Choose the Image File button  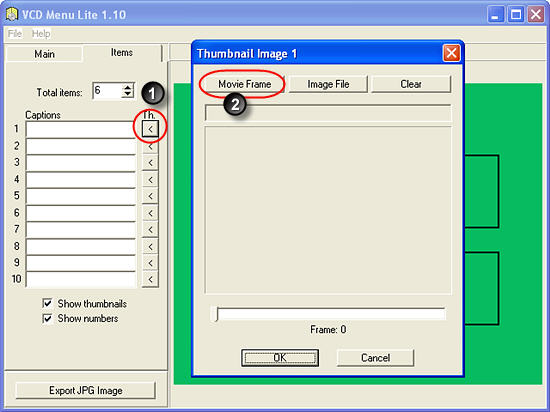[x=328, y=84]
